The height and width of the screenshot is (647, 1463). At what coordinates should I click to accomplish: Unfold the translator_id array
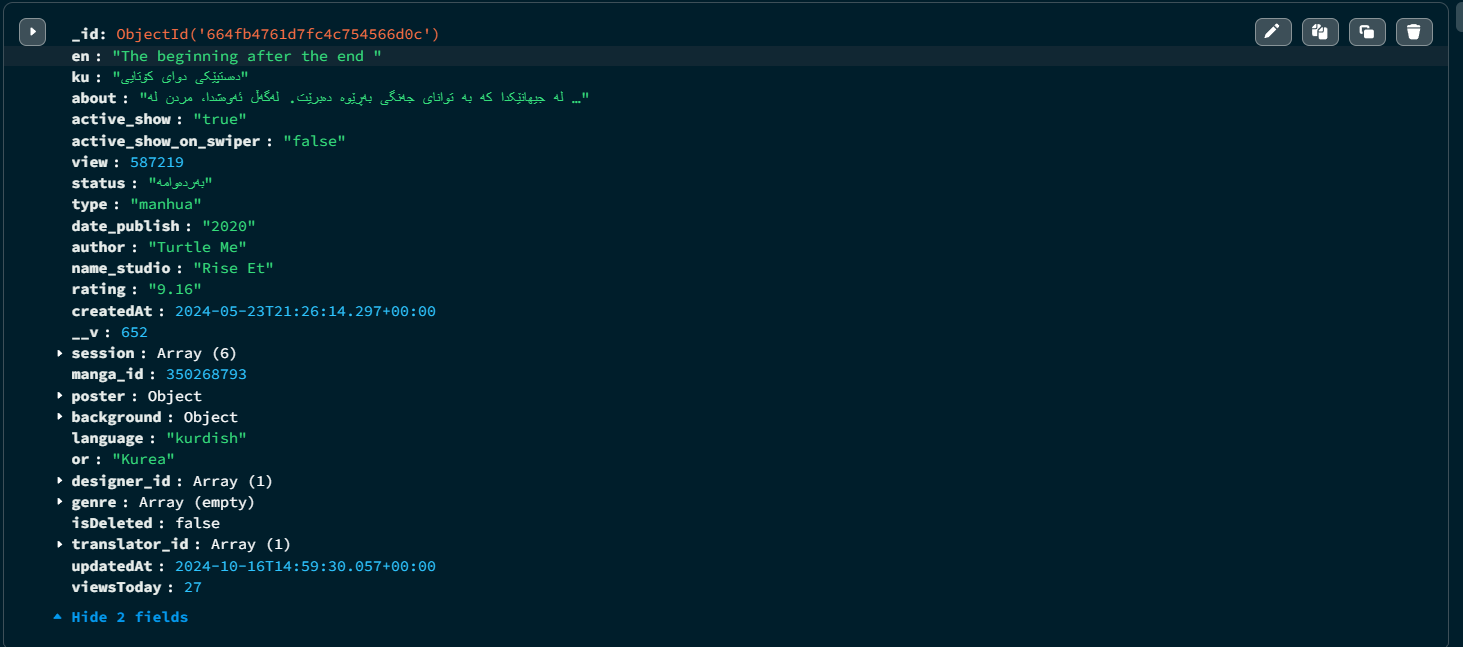coord(60,545)
